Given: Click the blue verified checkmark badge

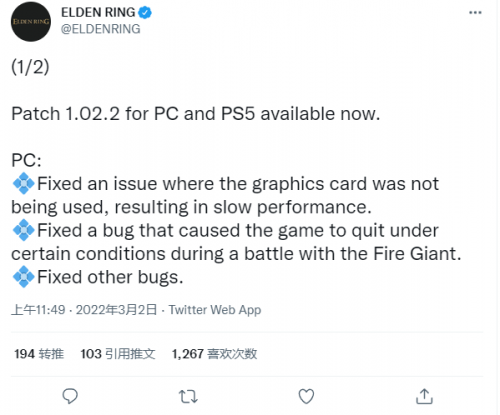Looking at the screenshot, I should pos(145,13).
